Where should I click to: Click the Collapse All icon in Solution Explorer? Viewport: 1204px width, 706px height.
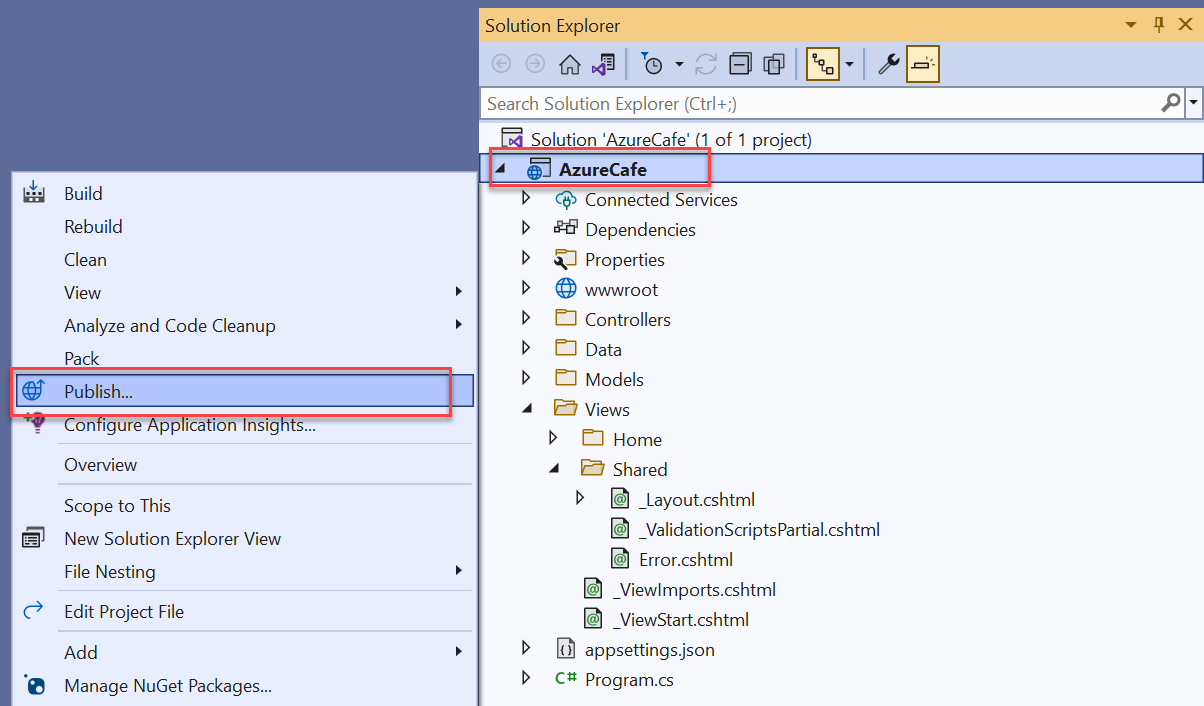coord(740,63)
